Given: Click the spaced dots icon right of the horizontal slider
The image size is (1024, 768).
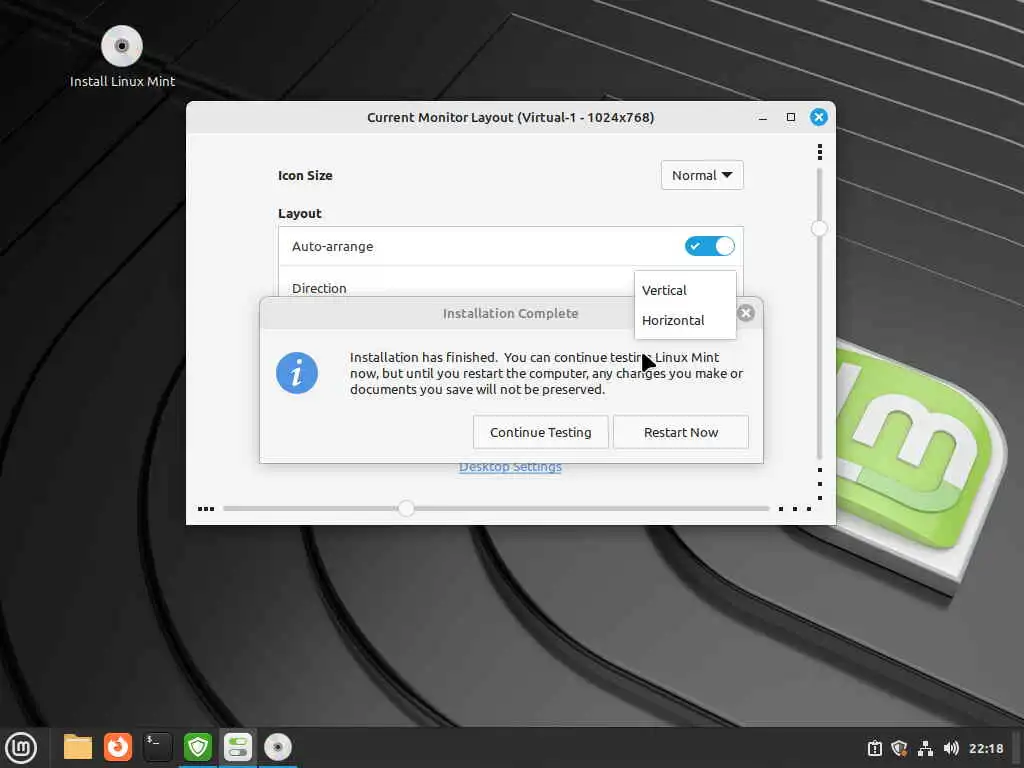Looking at the screenshot, I should (x=795, y=509).
